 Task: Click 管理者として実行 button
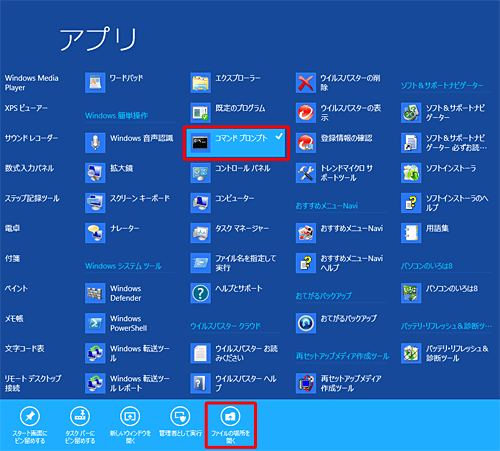click(x=180, y=421)
